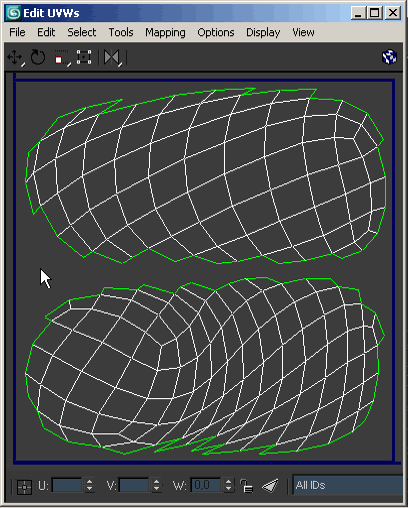Click the U coordinate input field
Viewport: 408px width, 508px height.
click(x=67, y=485)
